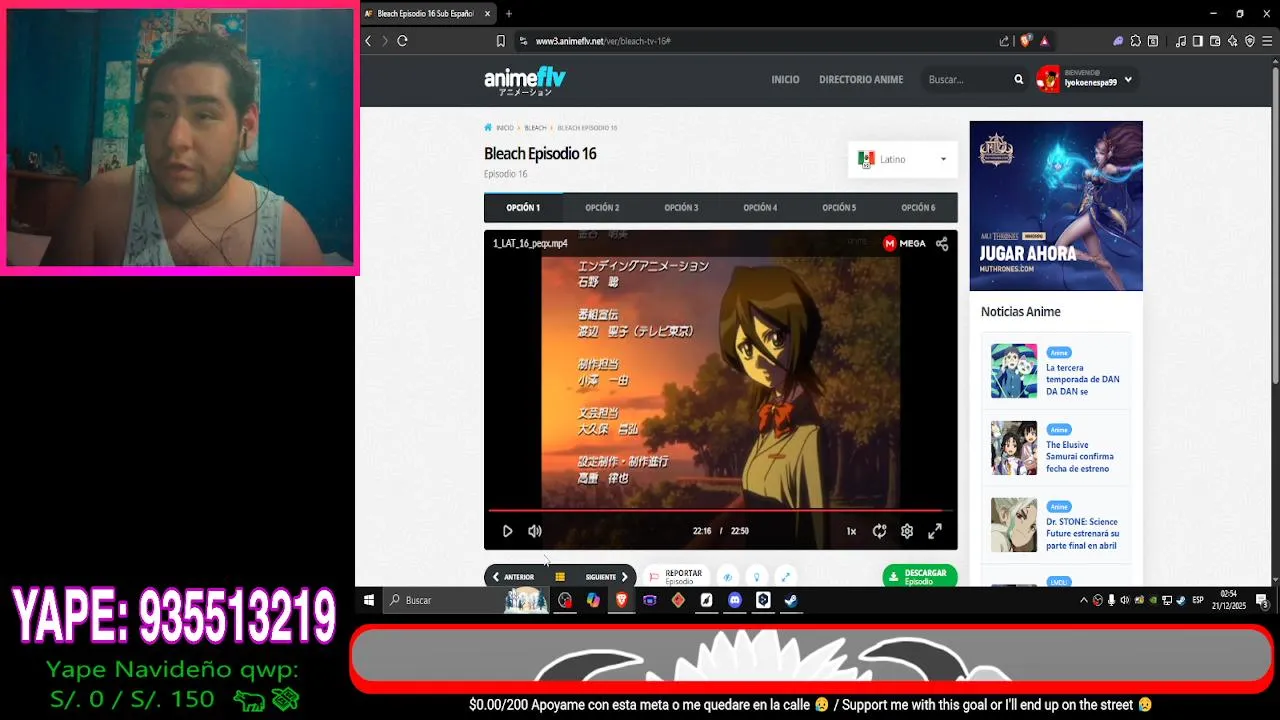The height and width of the screenshot is (720, 1280).
Task: Play the video with the play button
Action: coord(507,531)
